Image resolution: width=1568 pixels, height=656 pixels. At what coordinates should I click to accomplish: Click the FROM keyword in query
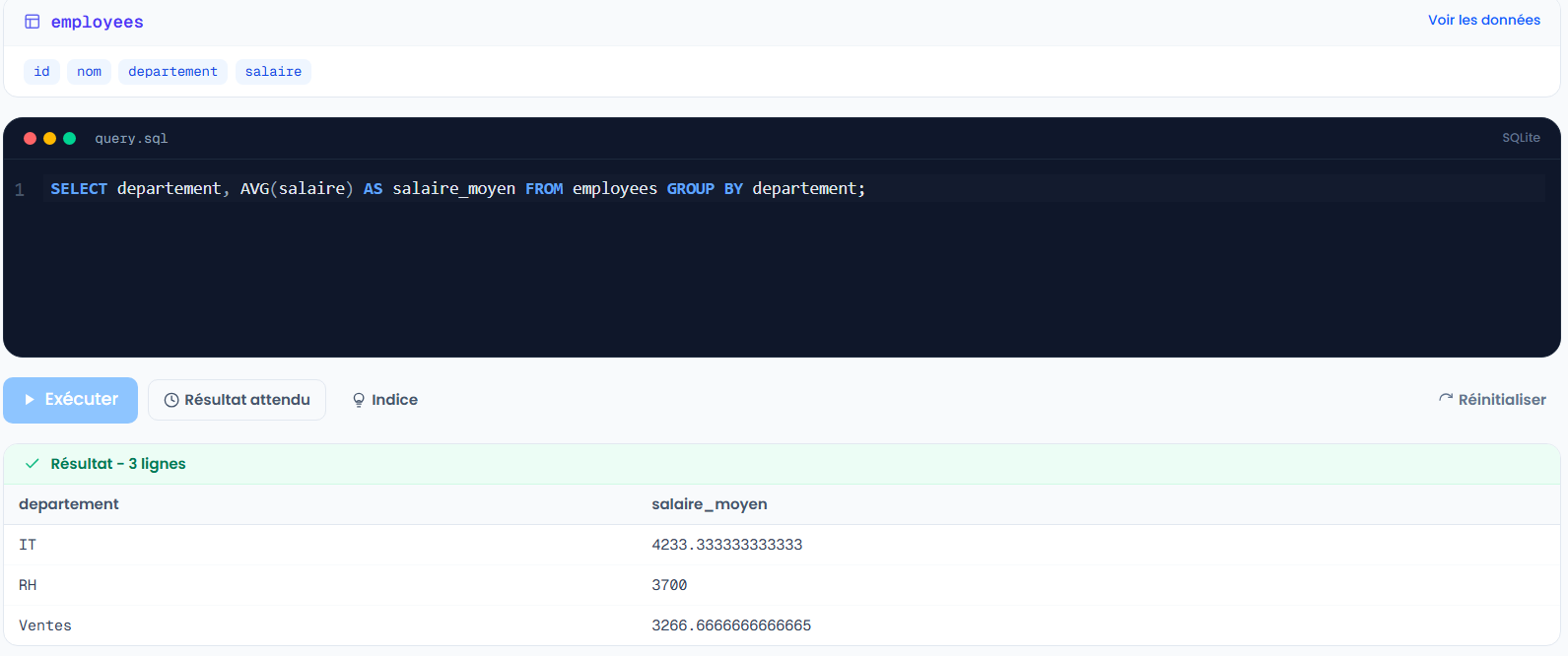(544, 189)
